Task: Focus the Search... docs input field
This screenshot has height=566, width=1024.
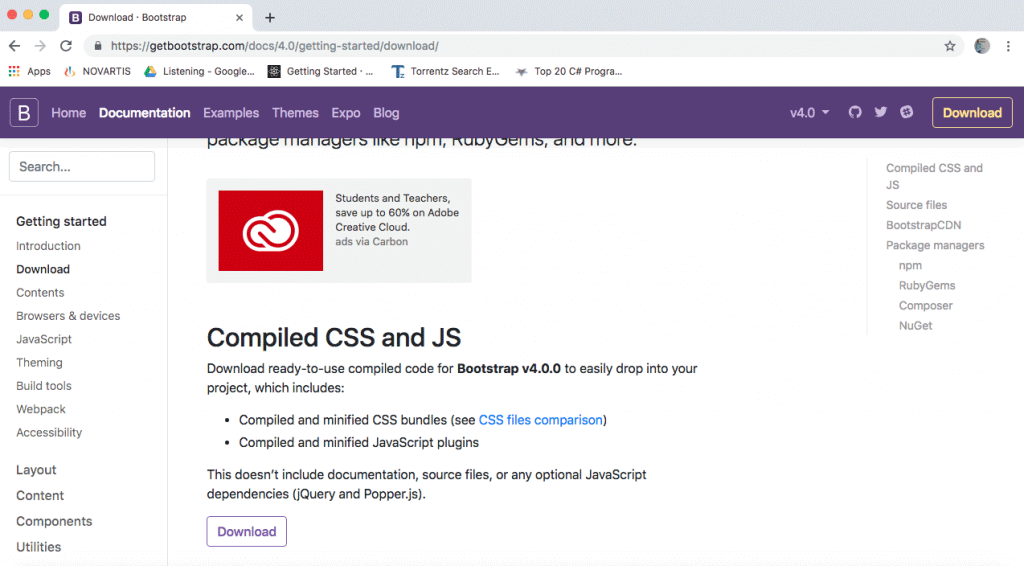Action: click(x=82, y=166)
